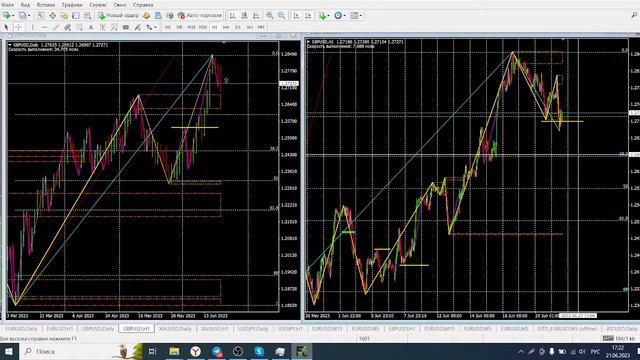Select the Text Label tool
The image size is (640, 360).
point(102,27)
